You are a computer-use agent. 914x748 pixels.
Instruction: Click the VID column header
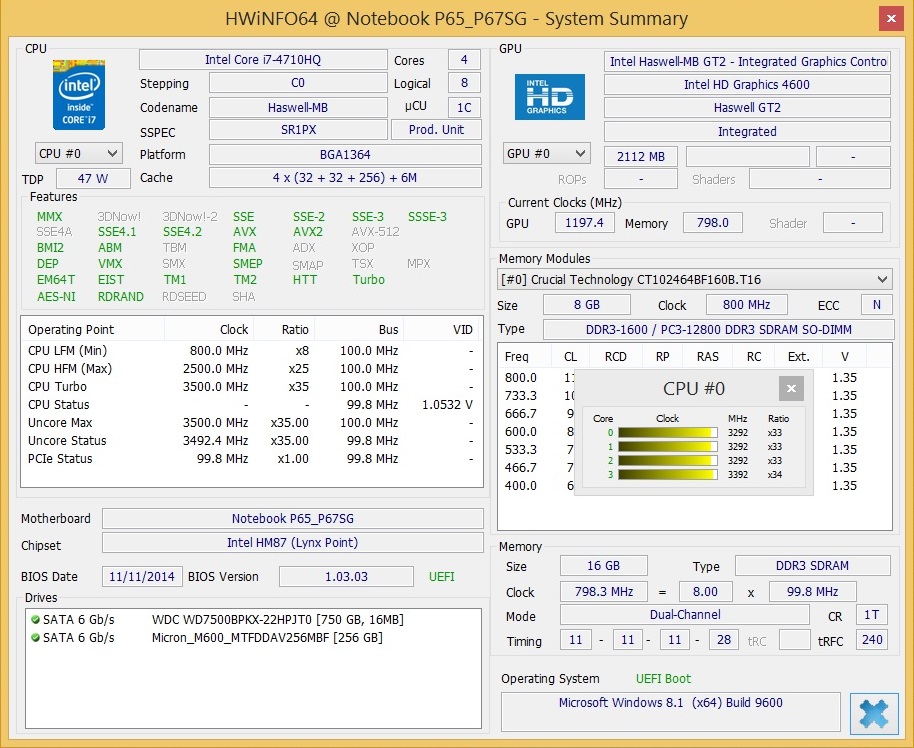[x=442, y=329]
